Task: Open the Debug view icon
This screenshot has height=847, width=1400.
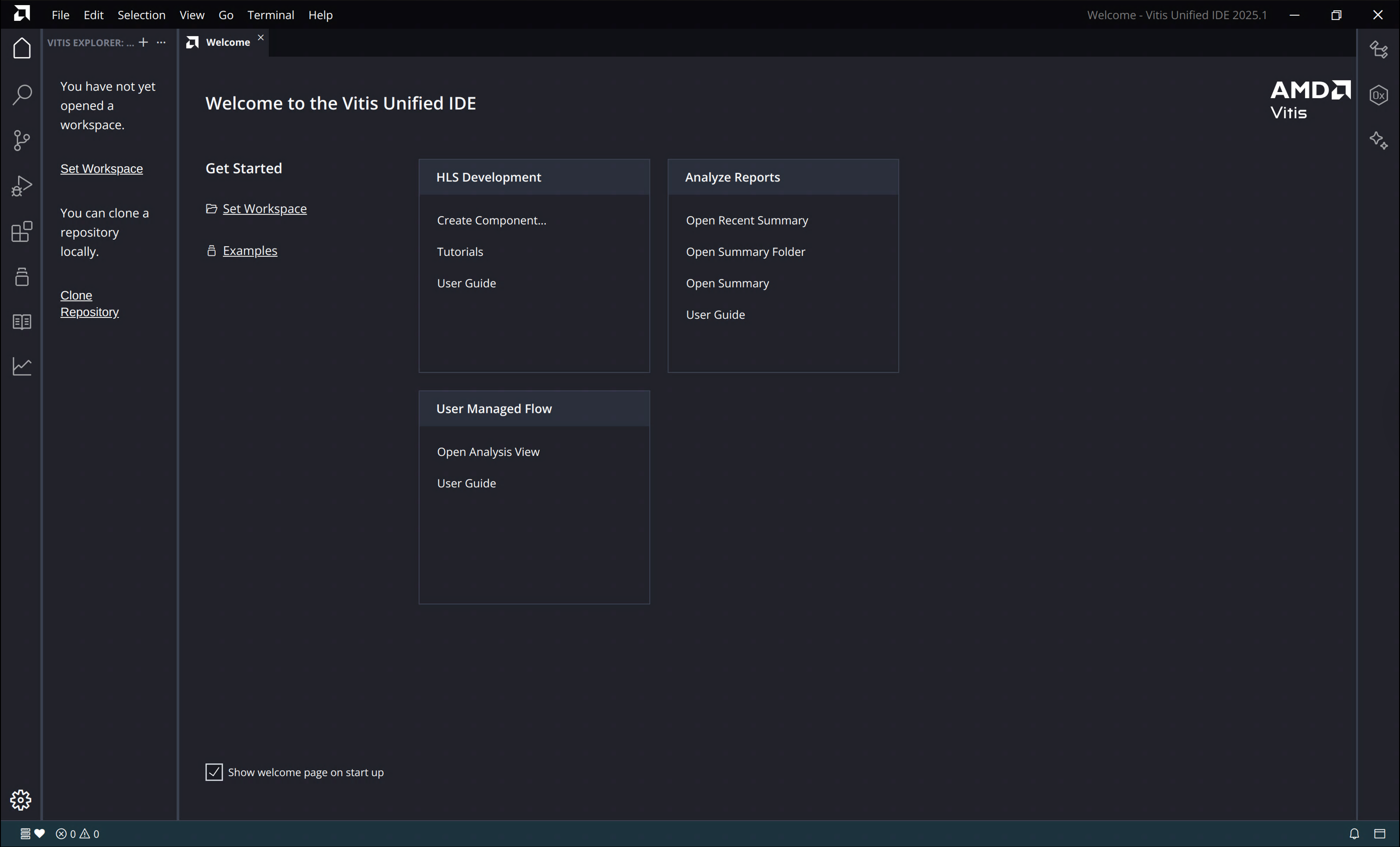Action: point(22,186)
